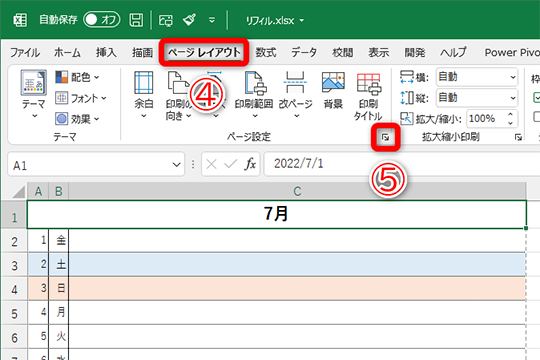Open the 効果 theme effects dropdown

pos(77,119)
